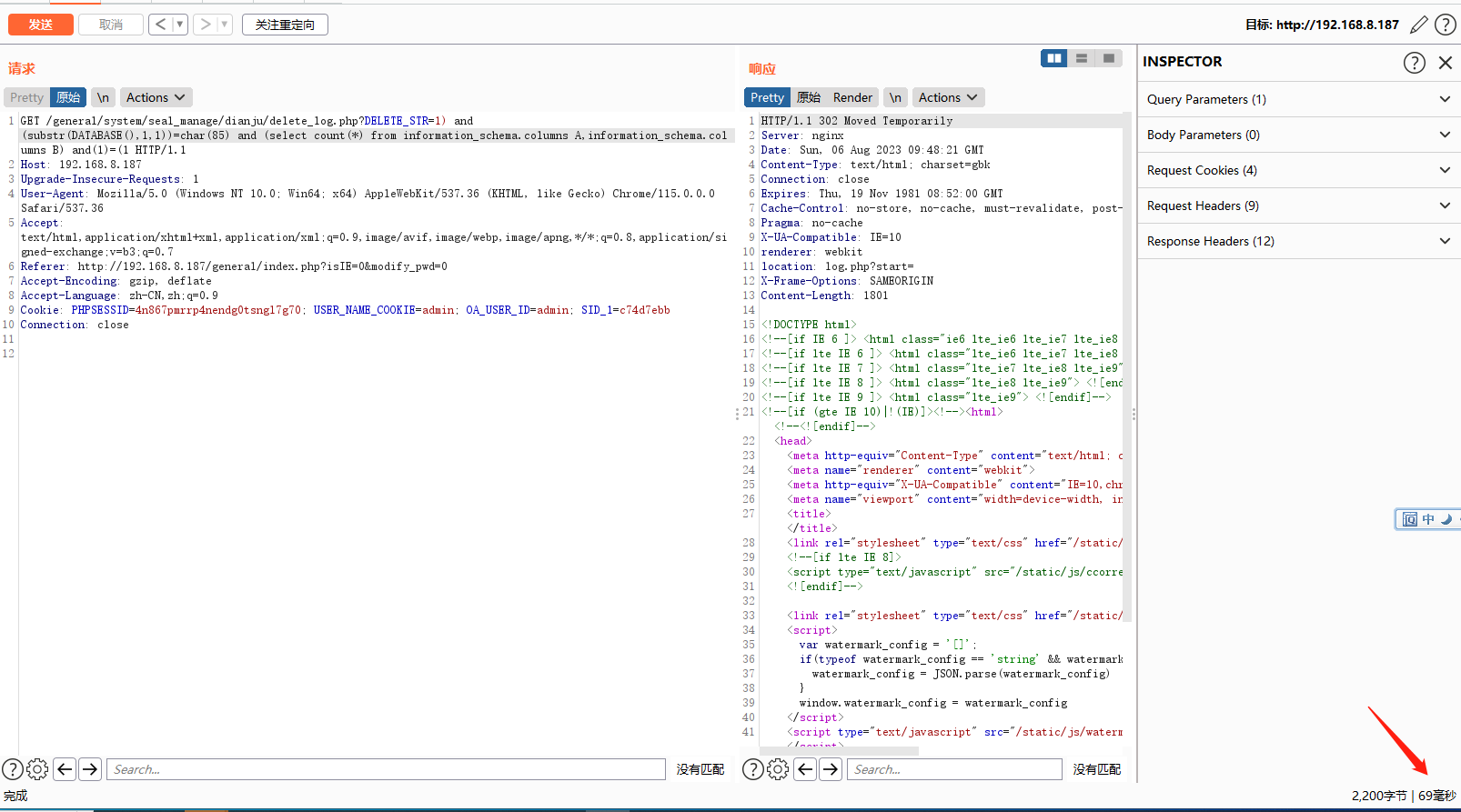This screenshot has height=812, width=1461.
Task: Click the 中 Chinese mode IME indicator
Action: pos(1428,519)
